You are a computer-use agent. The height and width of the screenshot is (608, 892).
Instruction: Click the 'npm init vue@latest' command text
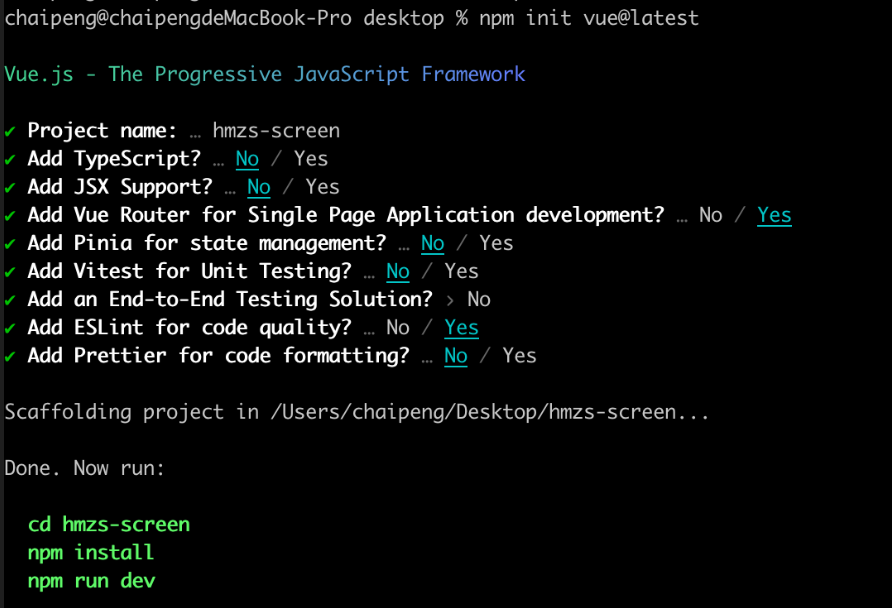pyautogui.click(x=589, y=18)
